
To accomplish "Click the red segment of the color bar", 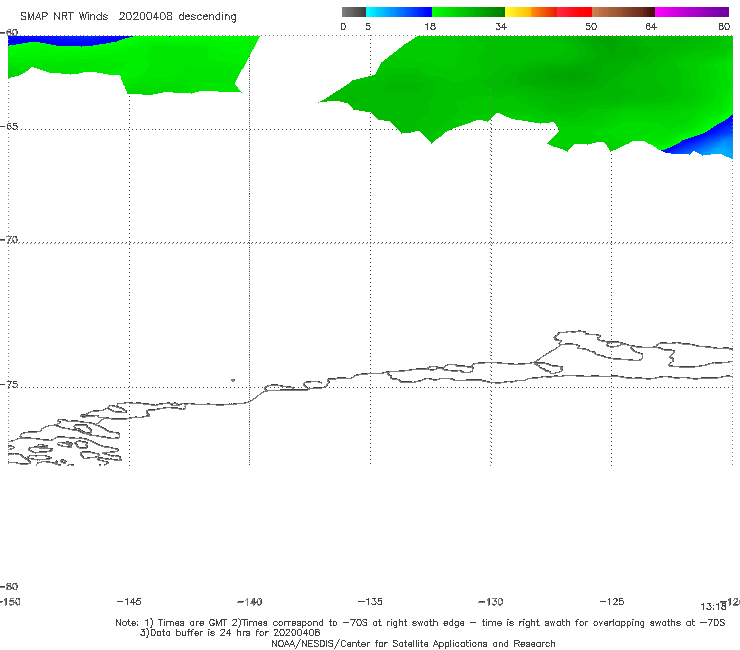I will (574, 12).
